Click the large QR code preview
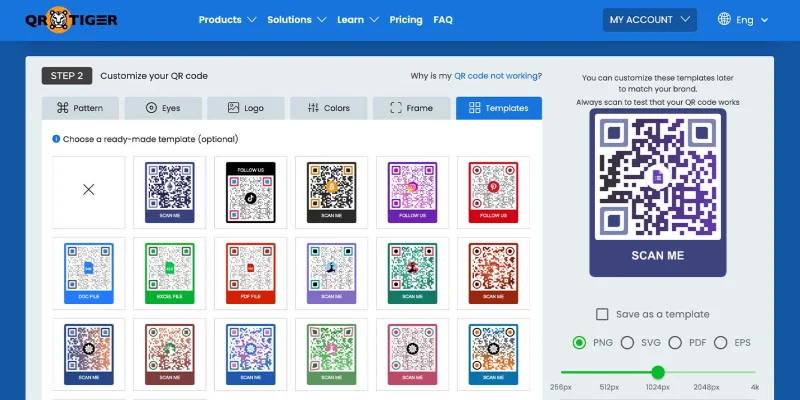 coord(658,192)
